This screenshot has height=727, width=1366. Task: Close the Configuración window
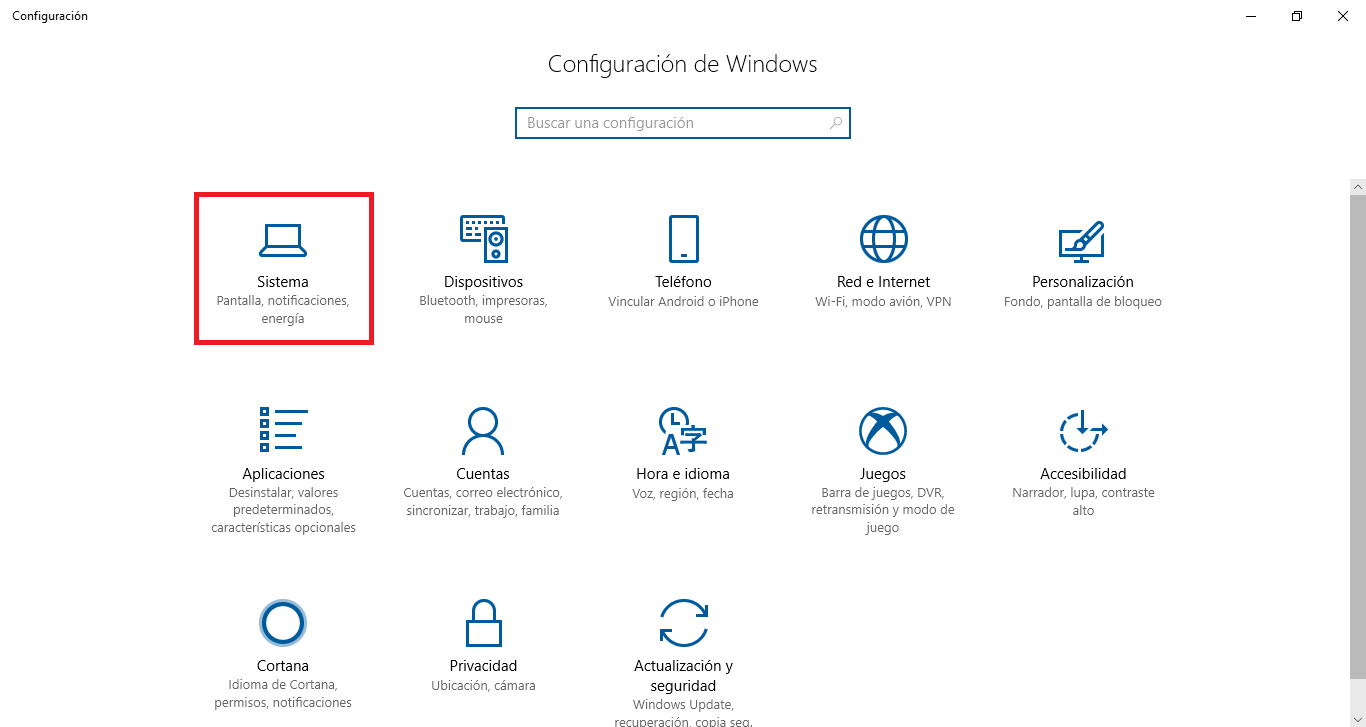pos(1343,16)
